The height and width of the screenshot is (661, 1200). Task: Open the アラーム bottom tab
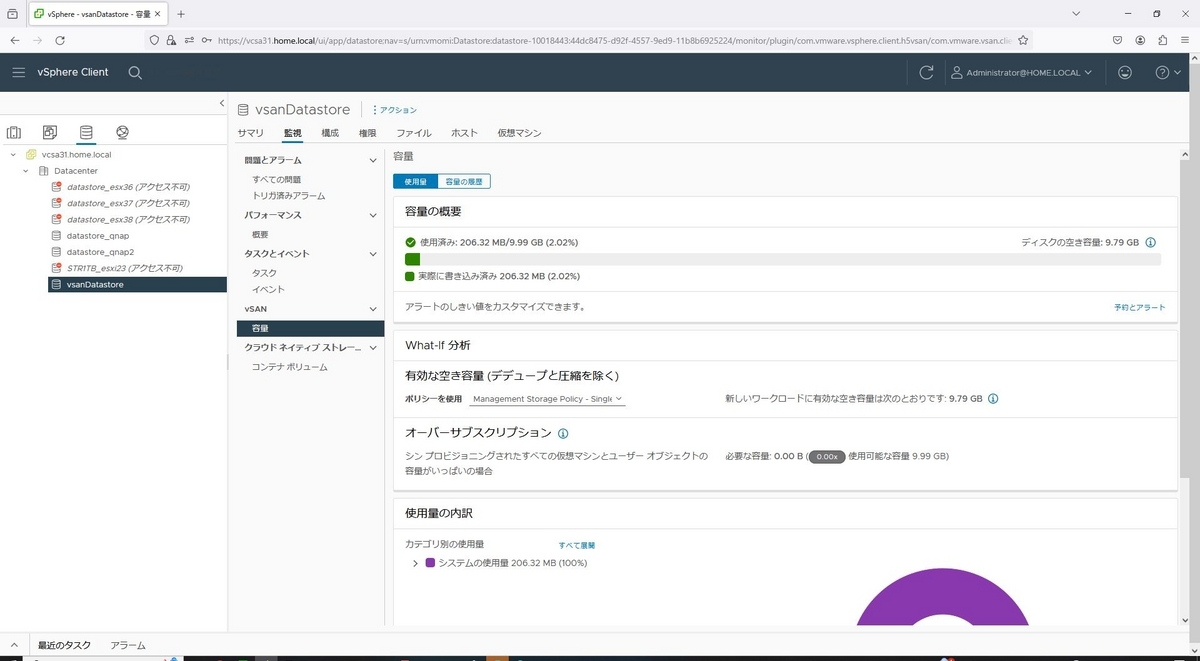click(x=128, y=645)
